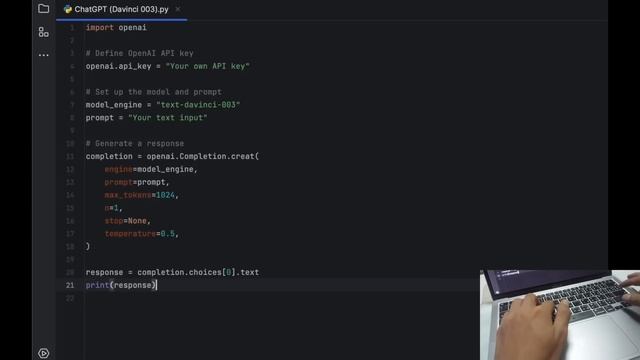Show more tool windows via the three-dots icon
The height and width of the screenshot is (360, 640).
43,55
